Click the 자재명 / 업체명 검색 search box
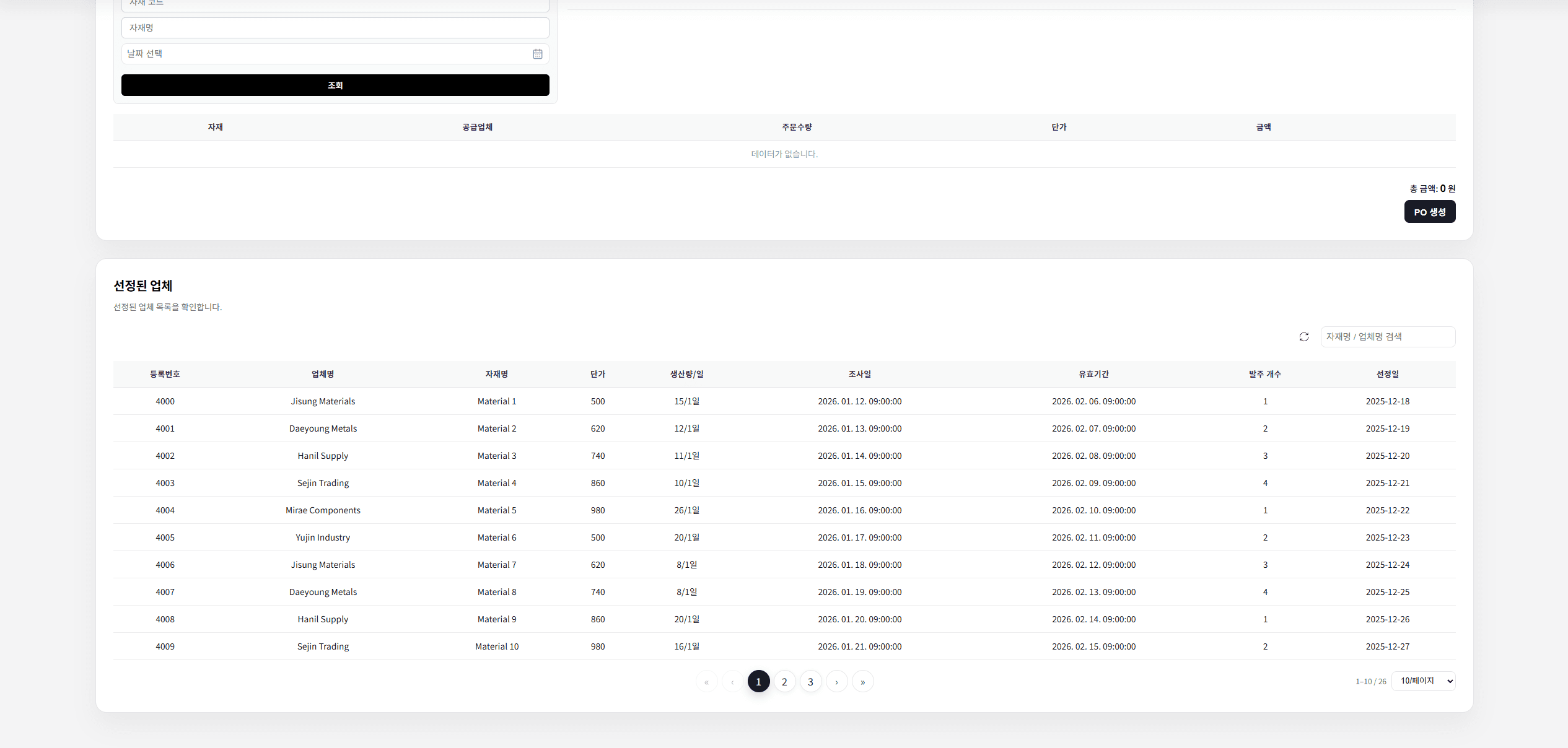This screenshot has width=1568, height=748. [1387, 337]
